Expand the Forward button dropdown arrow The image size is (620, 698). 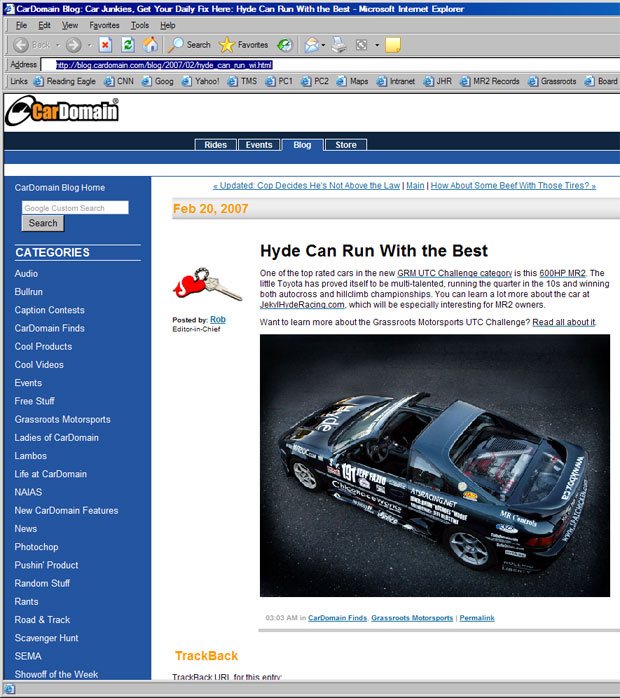[89, 45]
